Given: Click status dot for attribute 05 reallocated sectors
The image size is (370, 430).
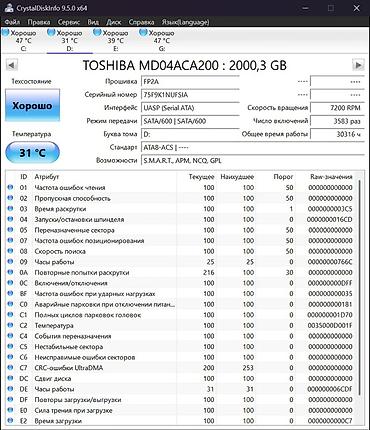Looking at the screenshot, I should 10,230.
